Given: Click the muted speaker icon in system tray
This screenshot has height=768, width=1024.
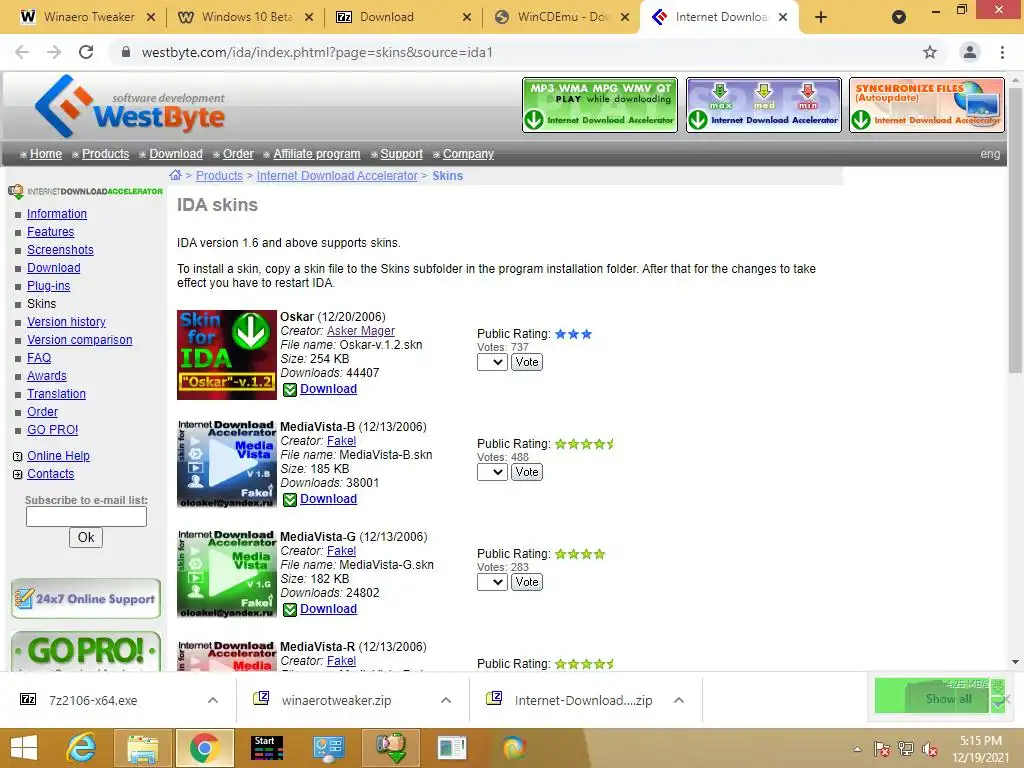Looking at the screenshot, I should [x=929, y=749].
